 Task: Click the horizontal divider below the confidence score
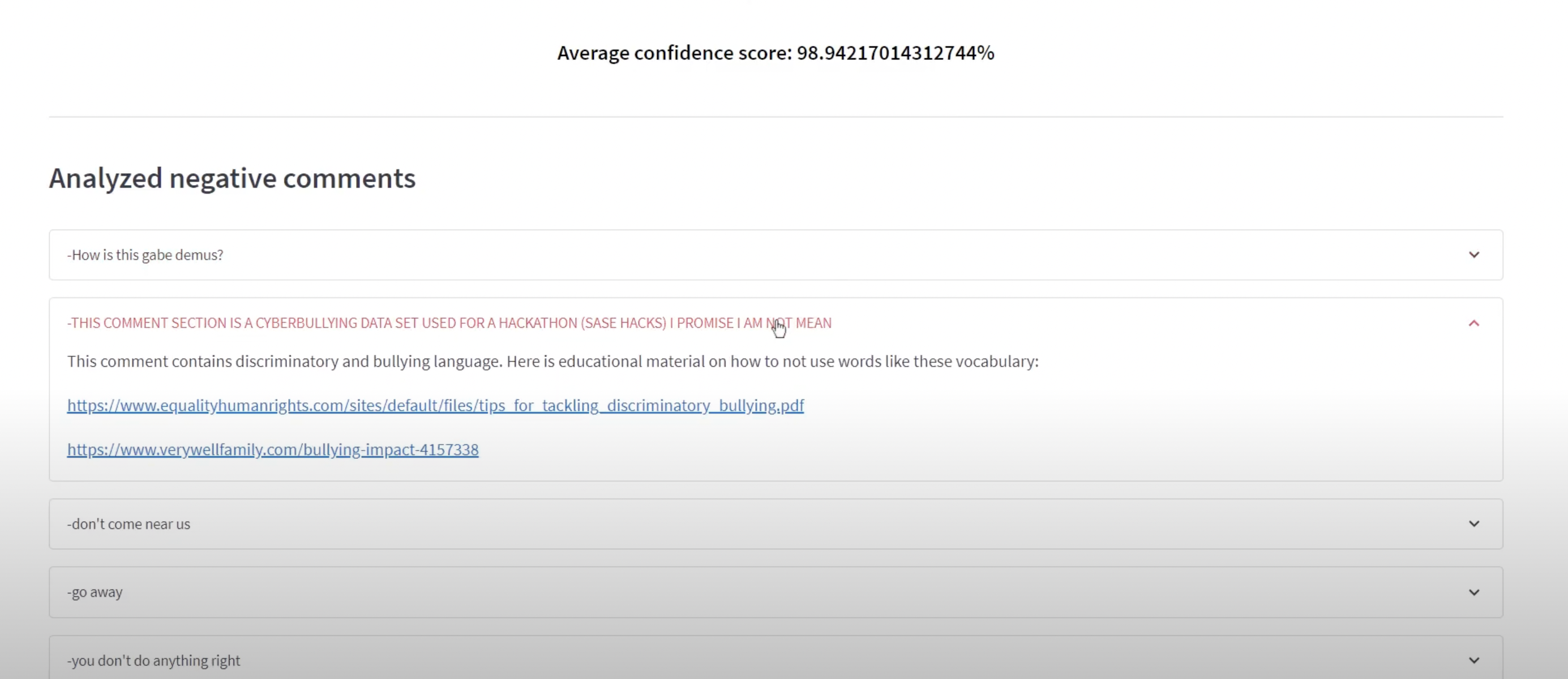(x=776, y=117)
